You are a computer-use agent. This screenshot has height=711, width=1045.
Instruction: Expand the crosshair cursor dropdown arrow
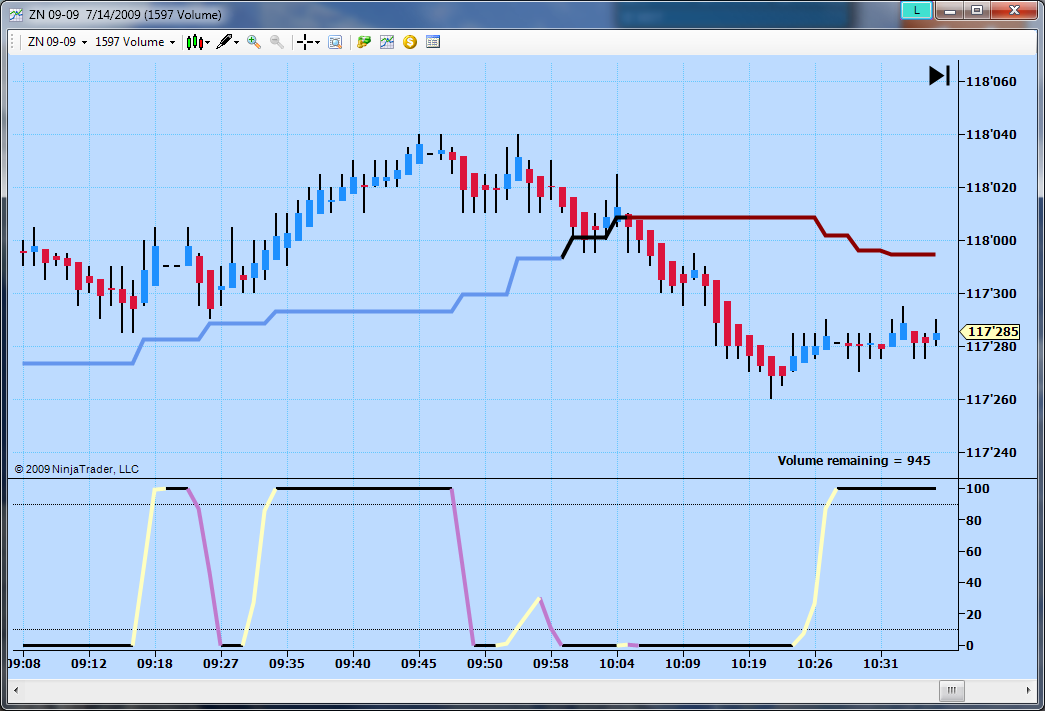317,43
